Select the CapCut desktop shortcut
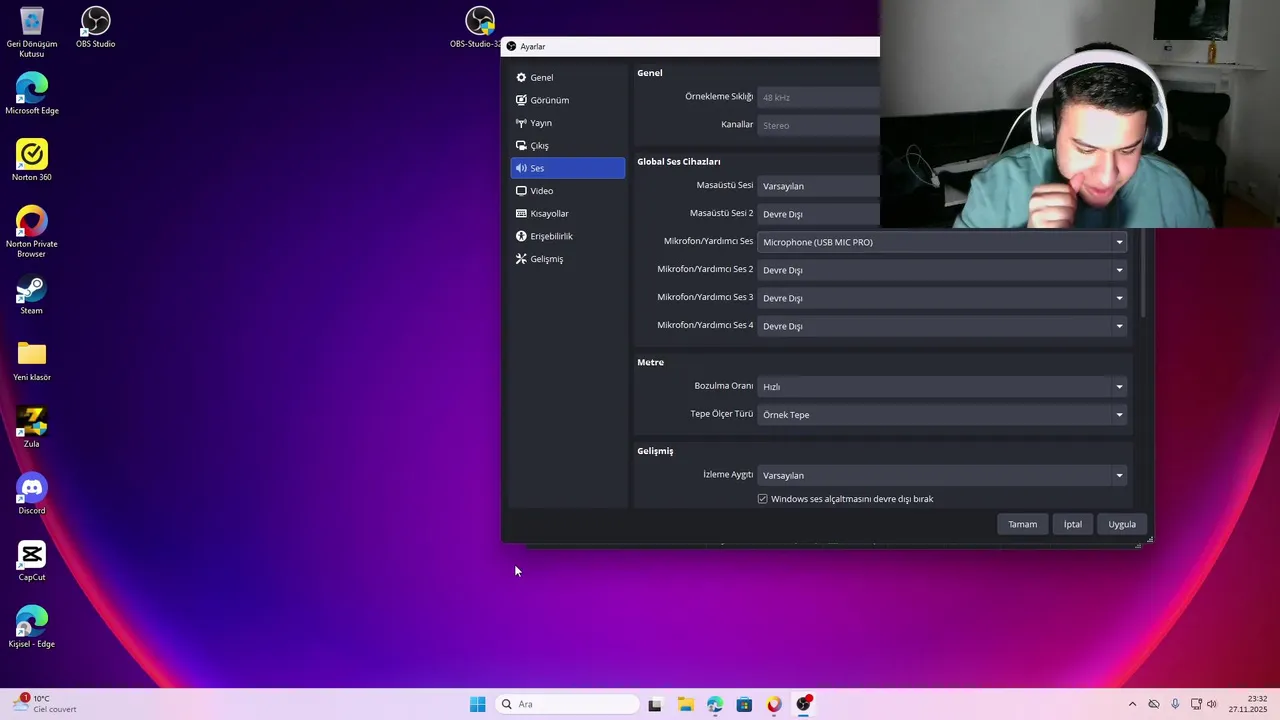The width and height of the screenshot is (1280, 720). [31, 561]
